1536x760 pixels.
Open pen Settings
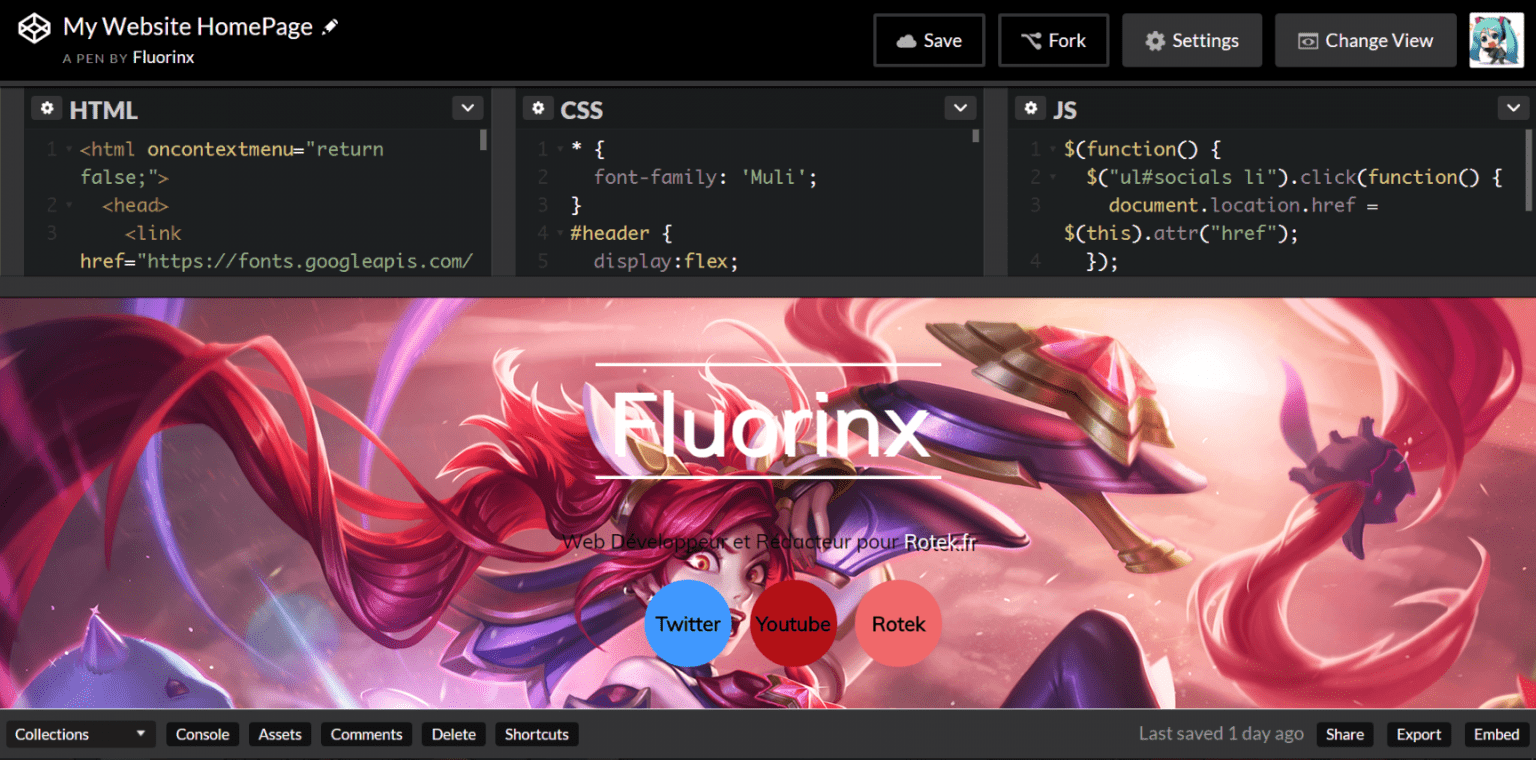(1192, 41)
